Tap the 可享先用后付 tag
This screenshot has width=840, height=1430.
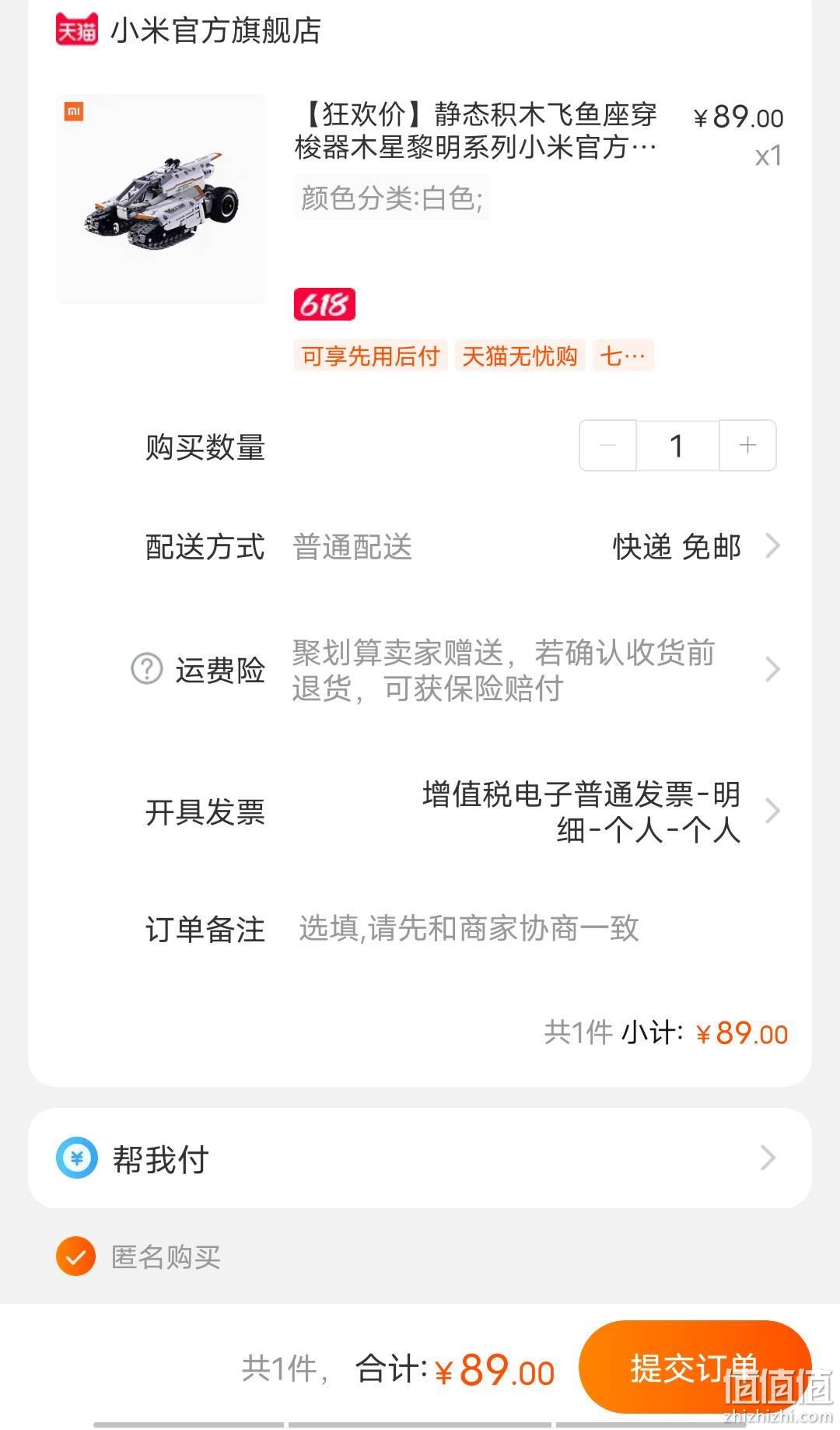371,356
